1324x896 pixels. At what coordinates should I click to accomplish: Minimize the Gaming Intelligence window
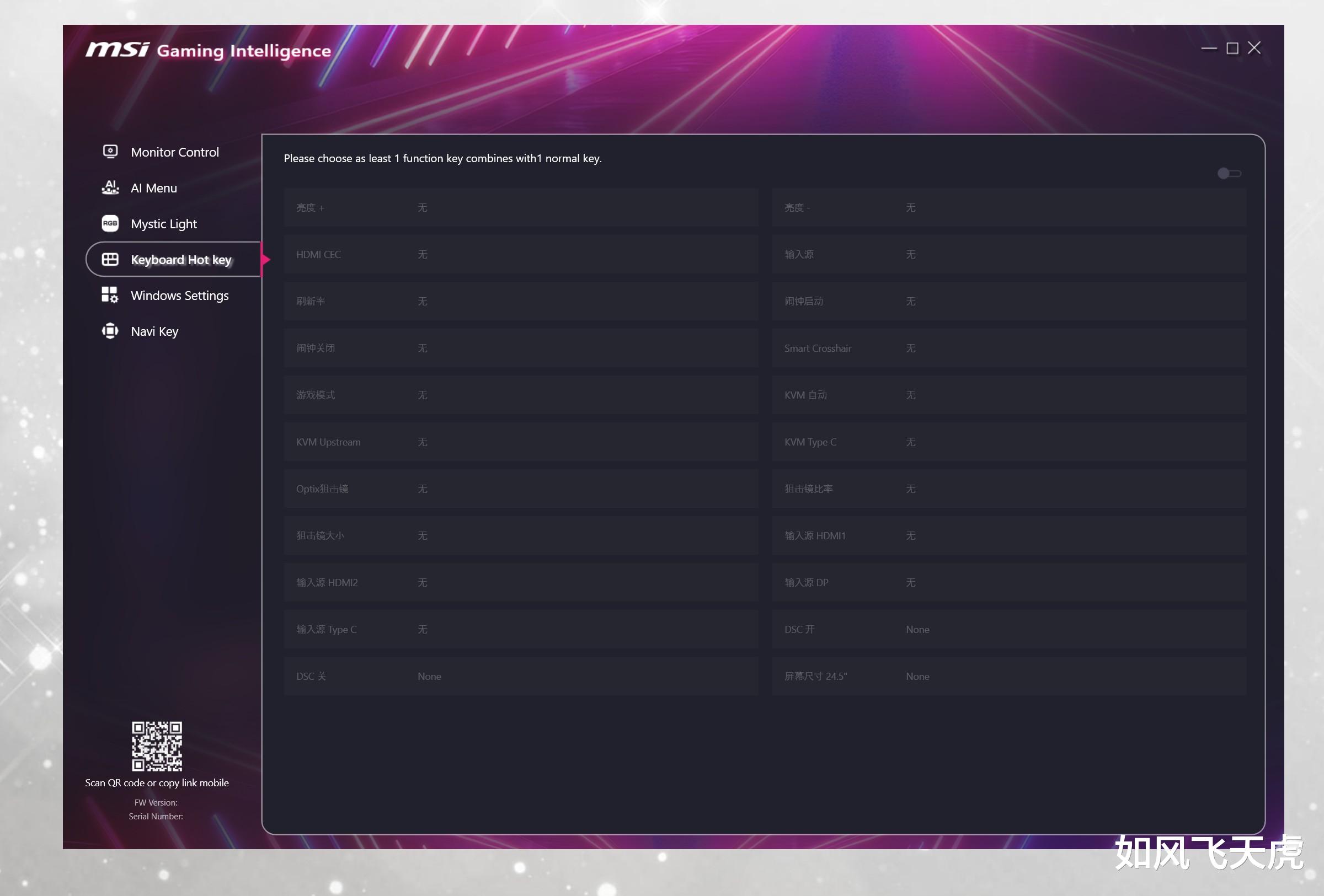pyautogui.click(x=1208, y=49)
